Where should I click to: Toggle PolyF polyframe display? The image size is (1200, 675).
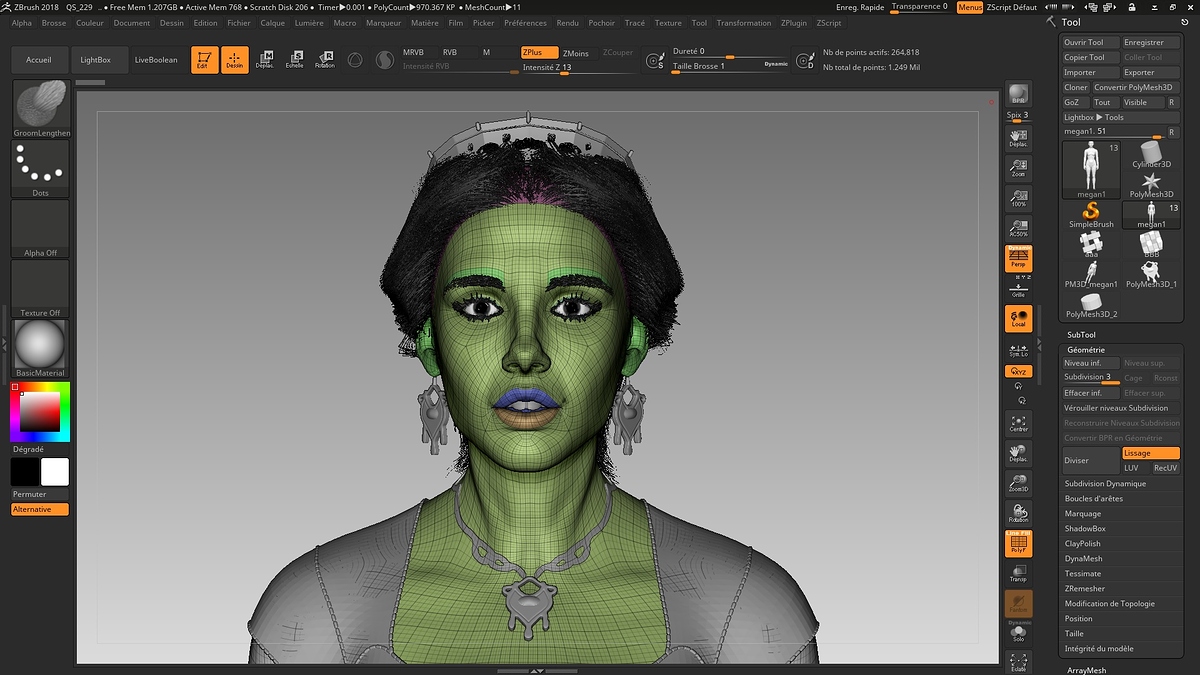pos(1018,544)
